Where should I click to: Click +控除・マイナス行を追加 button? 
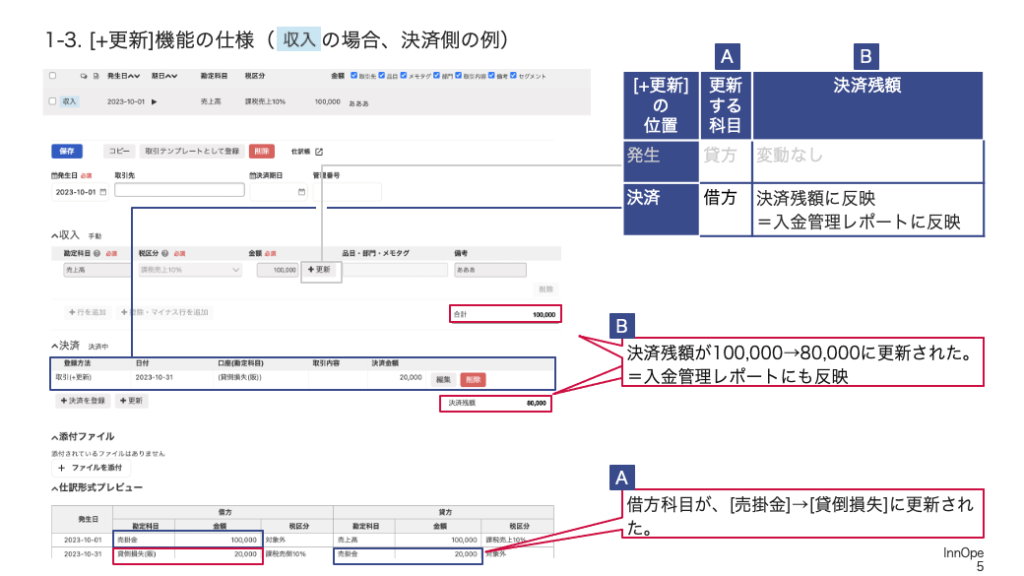click(165, 312)
